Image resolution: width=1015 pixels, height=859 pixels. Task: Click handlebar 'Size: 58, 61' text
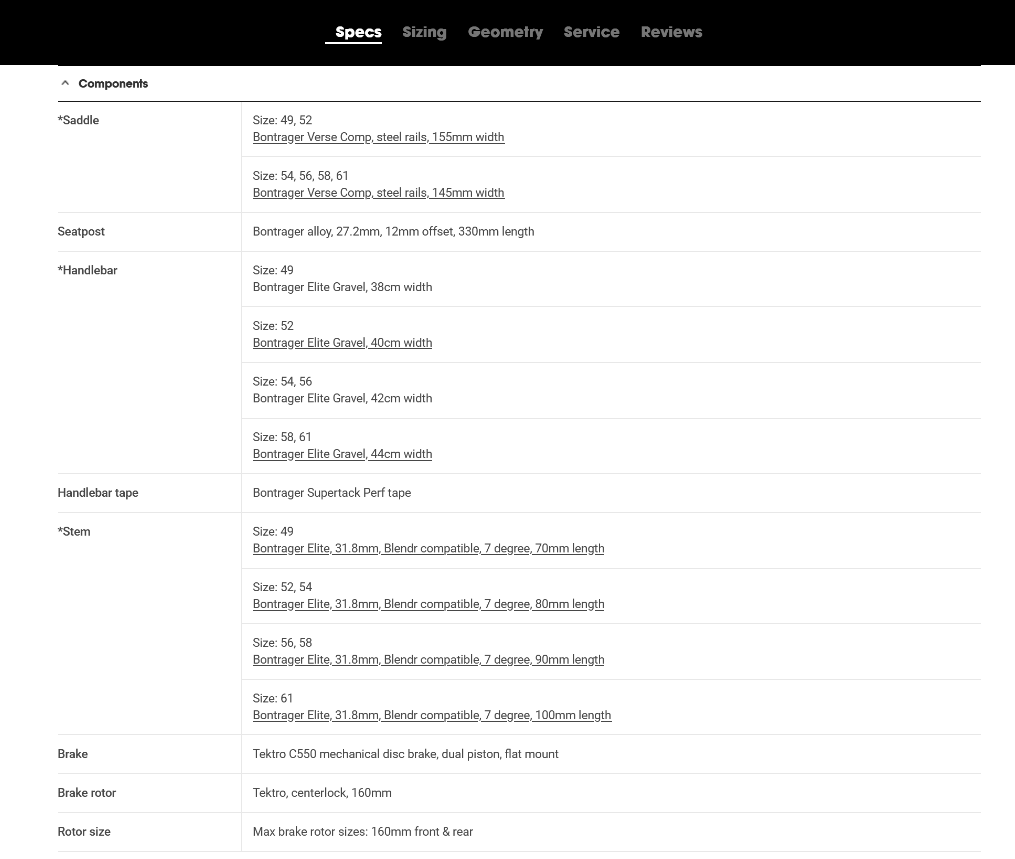tap(282, 437)
